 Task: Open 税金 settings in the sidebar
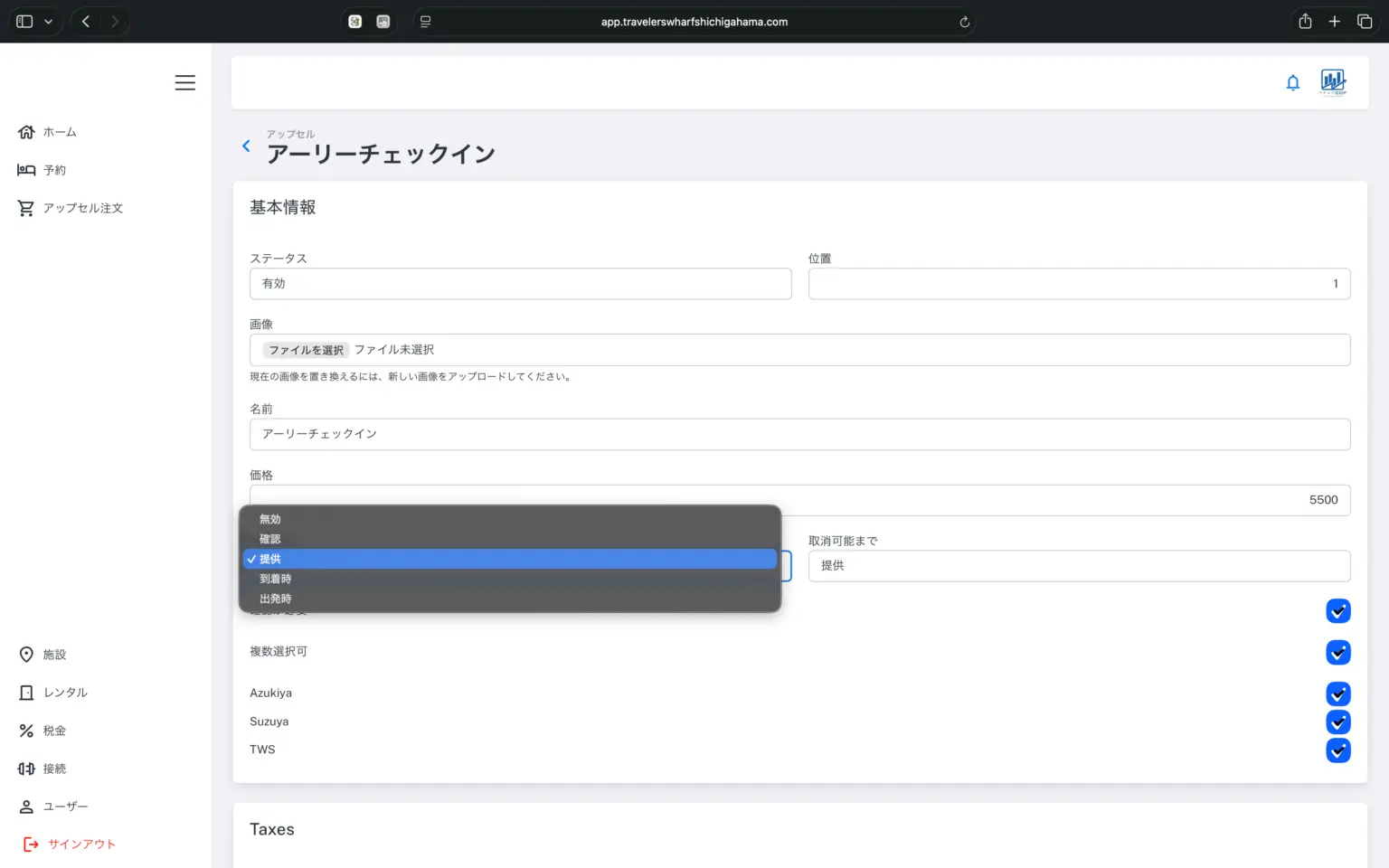(x=43, y=731)
